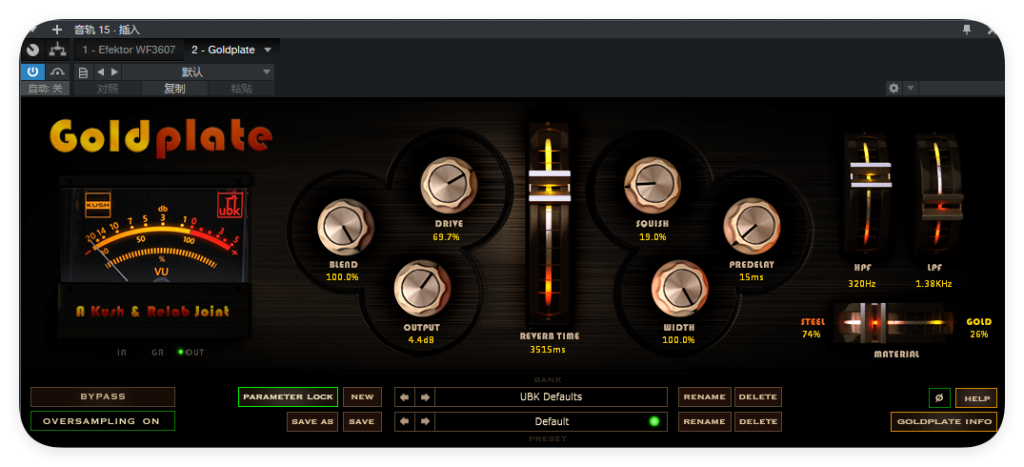Click the OUTPUT knob
The width and height of the screenshot is (1024, 467).
(x=423, y=289)
